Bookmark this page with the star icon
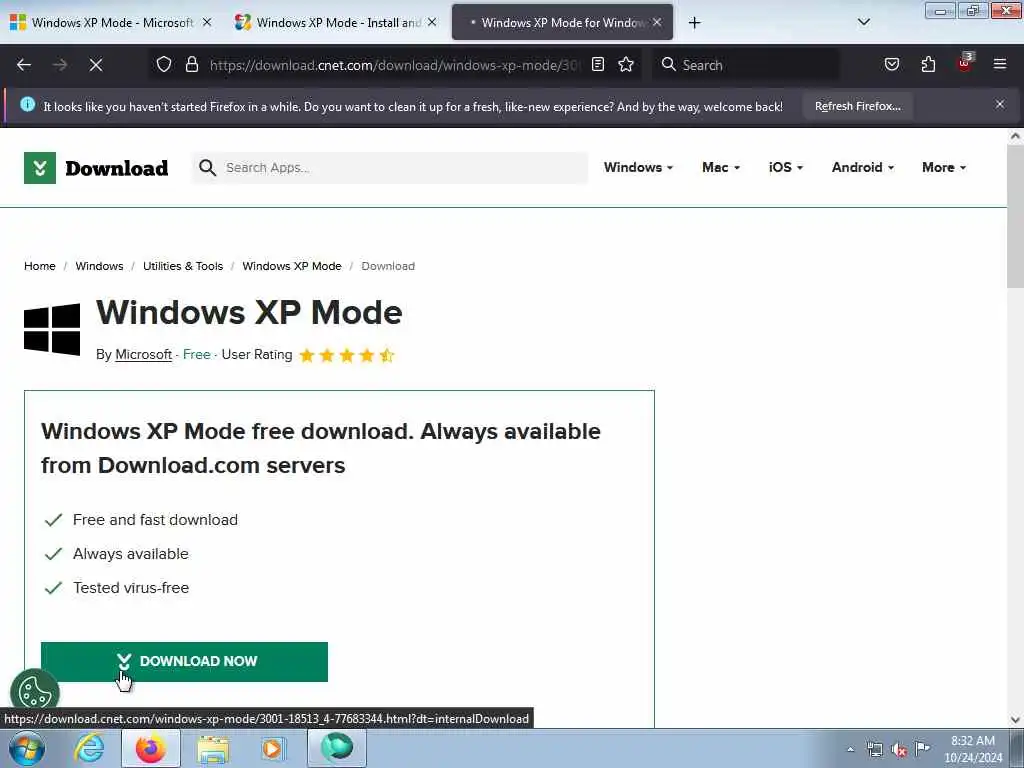The height and width of the screenshot is (768, 1024). pyautogui.click(x=626, y=64)
